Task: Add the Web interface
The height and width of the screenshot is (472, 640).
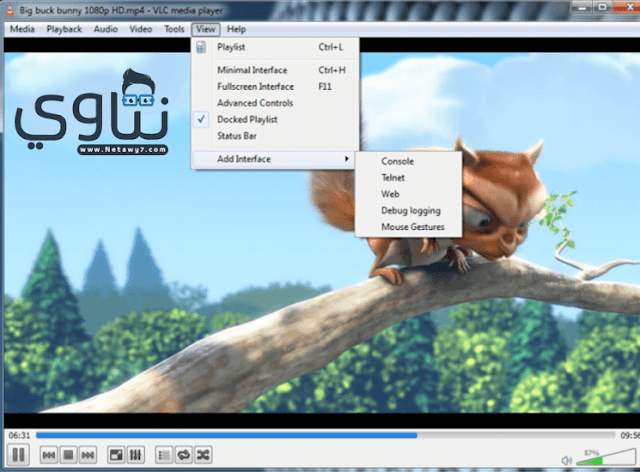Action: point(409,194)
